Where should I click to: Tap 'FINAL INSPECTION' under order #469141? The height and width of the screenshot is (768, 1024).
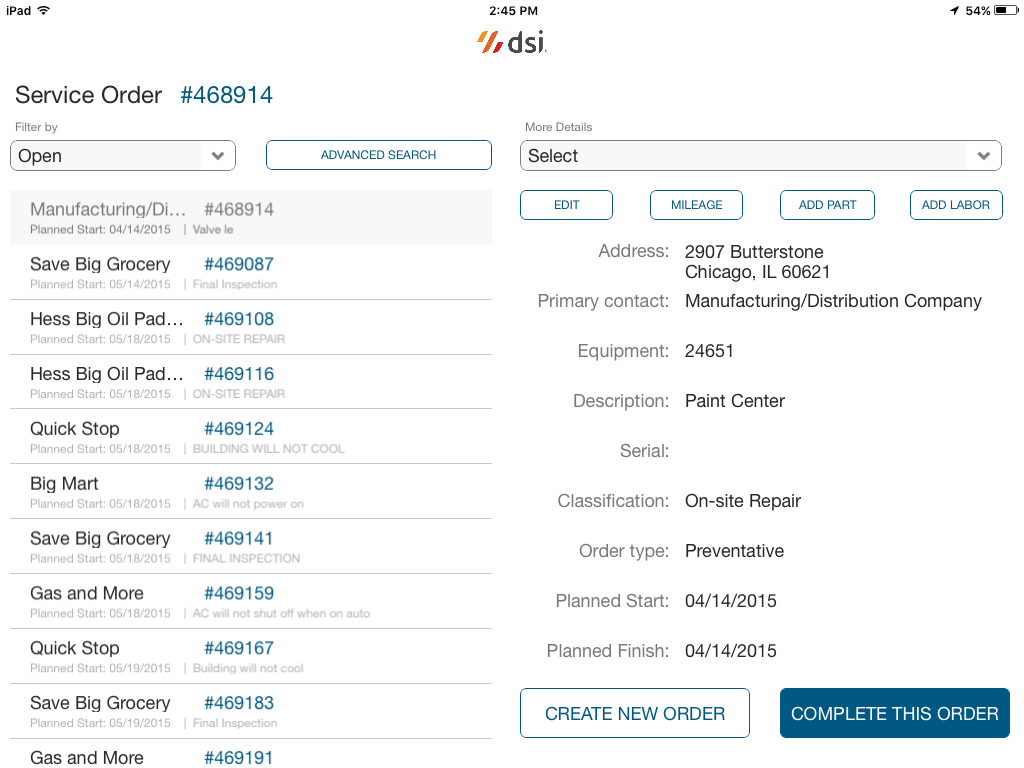coord(246,558)
